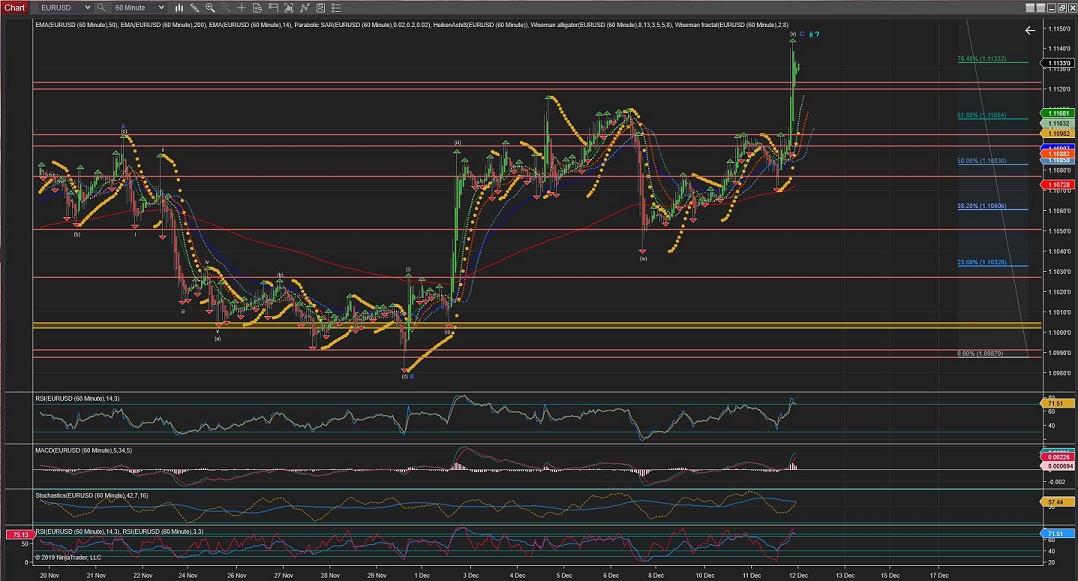1078x581 pixels.
Task: Activate the zoom in magnifier
Action: [x=210, y=8]
